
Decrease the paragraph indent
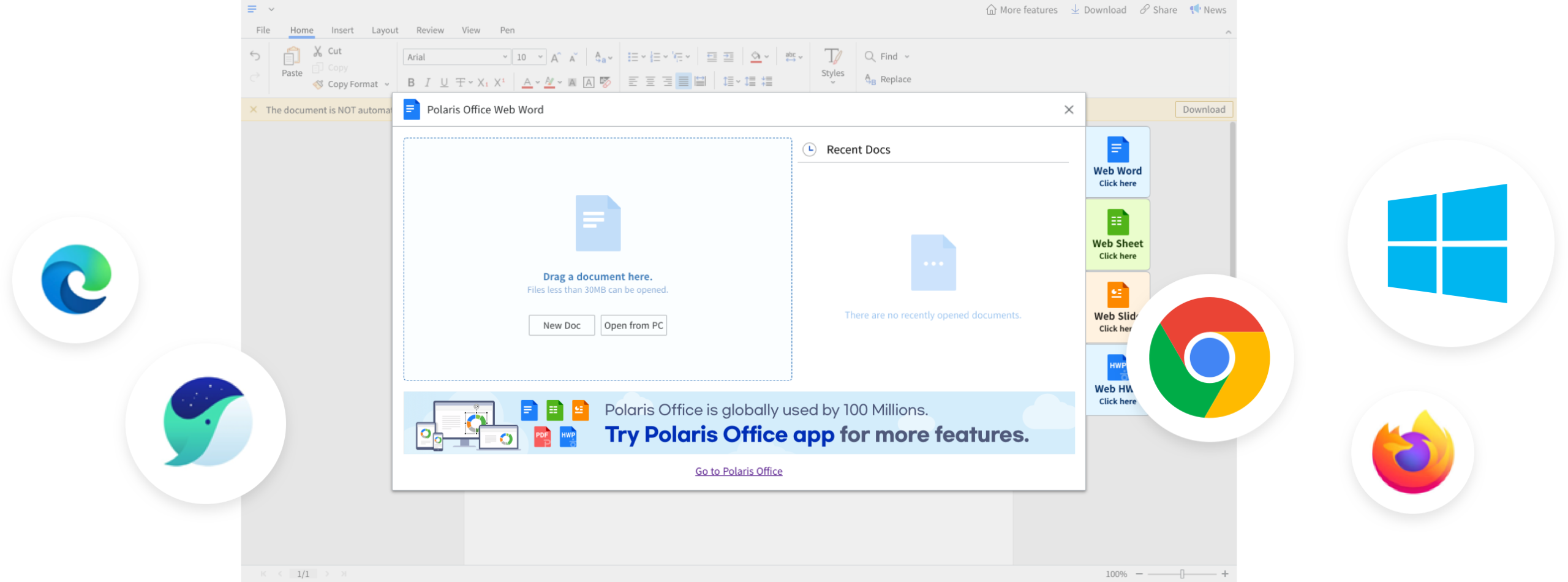coord(712,57)
